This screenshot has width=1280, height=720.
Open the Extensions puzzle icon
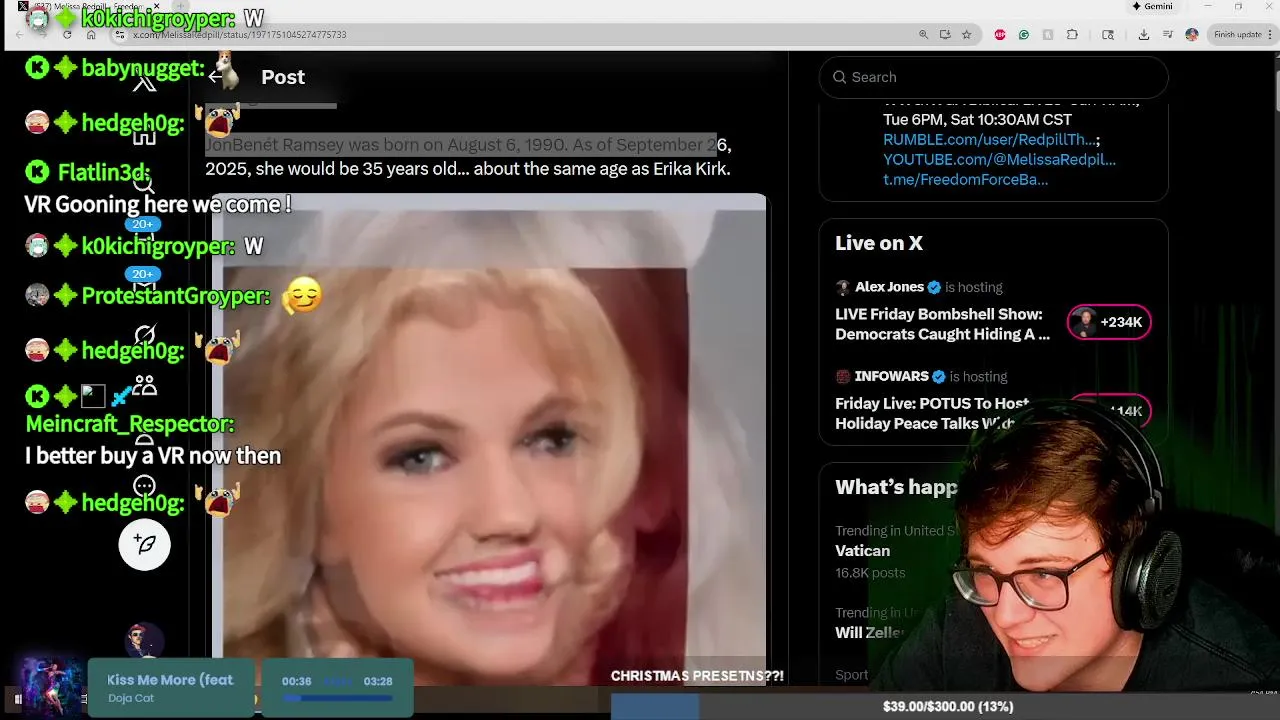click(1072, 34)
